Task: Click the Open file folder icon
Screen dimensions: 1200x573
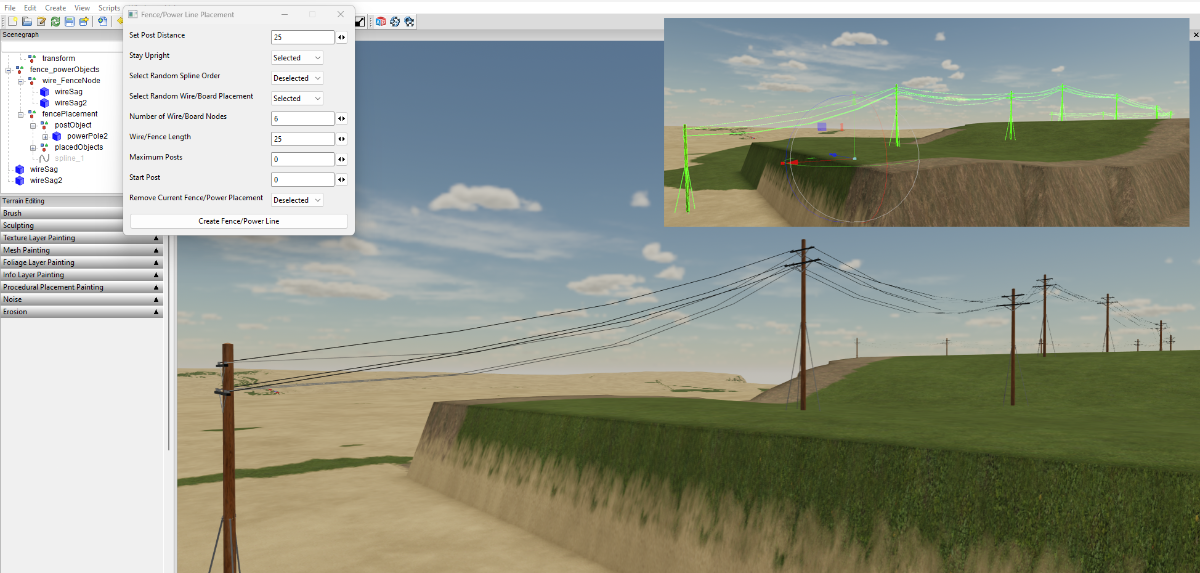Action: [27, 21]
